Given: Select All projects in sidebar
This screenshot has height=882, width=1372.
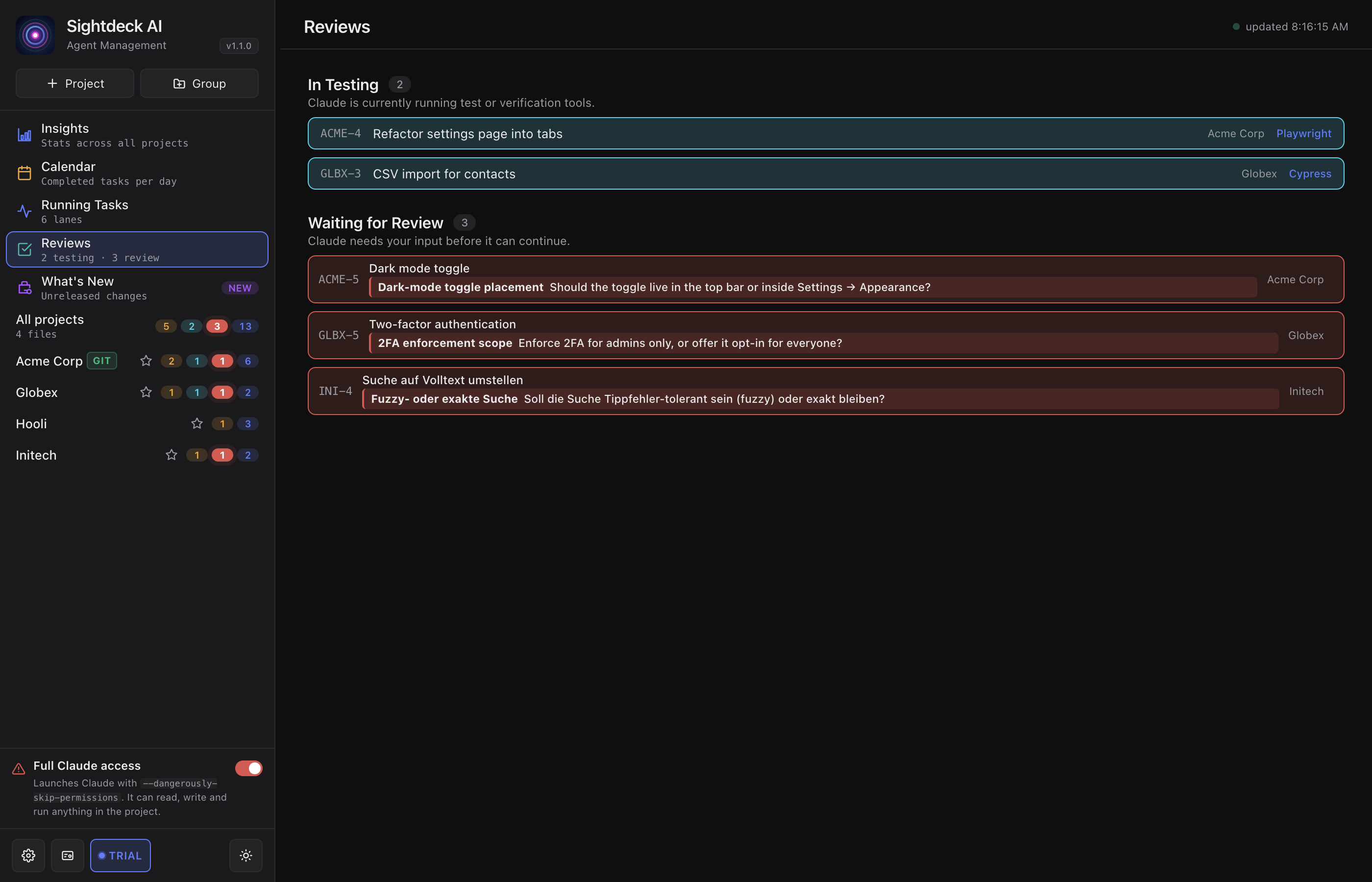Looking at the screenshot, I should [x=137, y=326].
